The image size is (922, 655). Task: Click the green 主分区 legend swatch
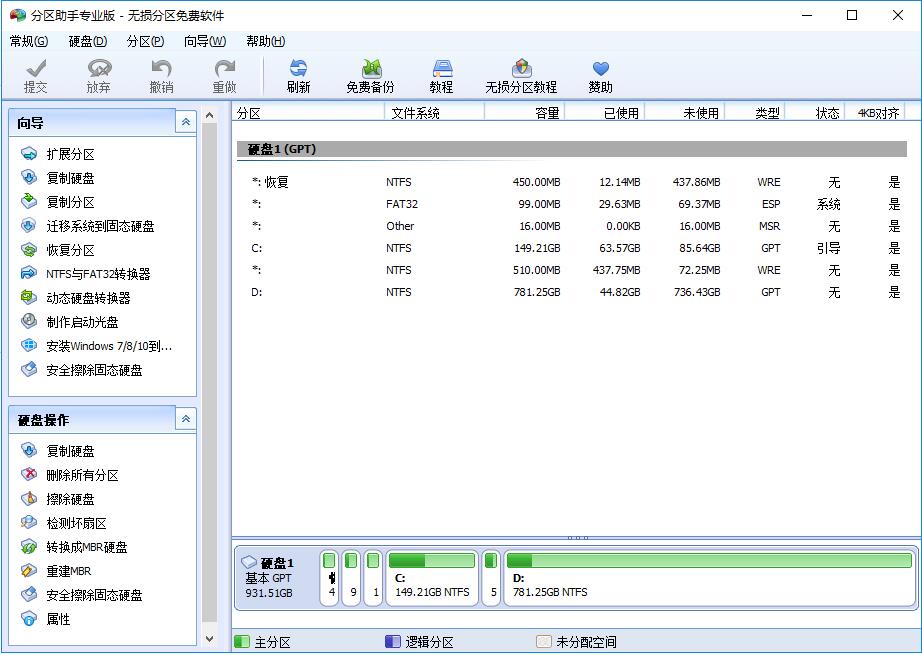[240, 640]
